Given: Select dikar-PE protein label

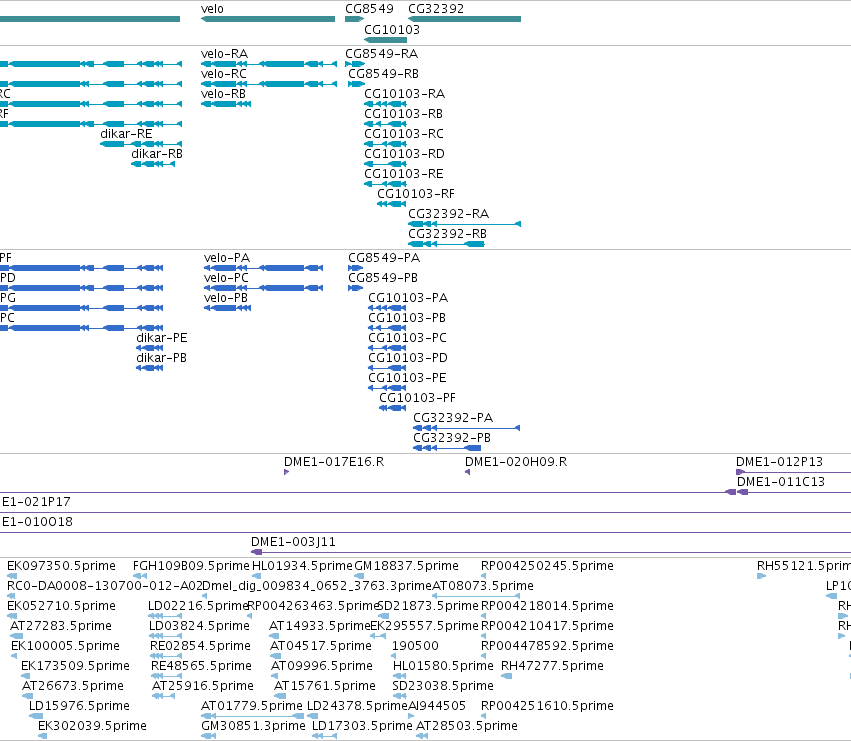Looking at the screenshot, I should [162, 338].
